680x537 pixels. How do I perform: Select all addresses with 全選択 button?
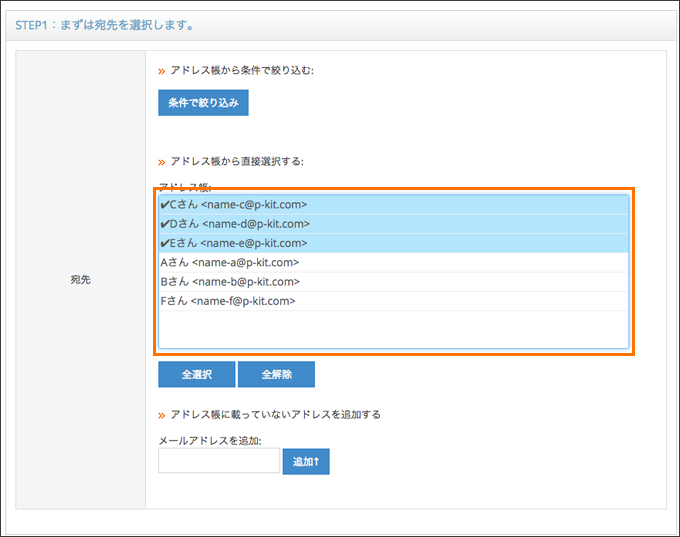pos(196,374)
